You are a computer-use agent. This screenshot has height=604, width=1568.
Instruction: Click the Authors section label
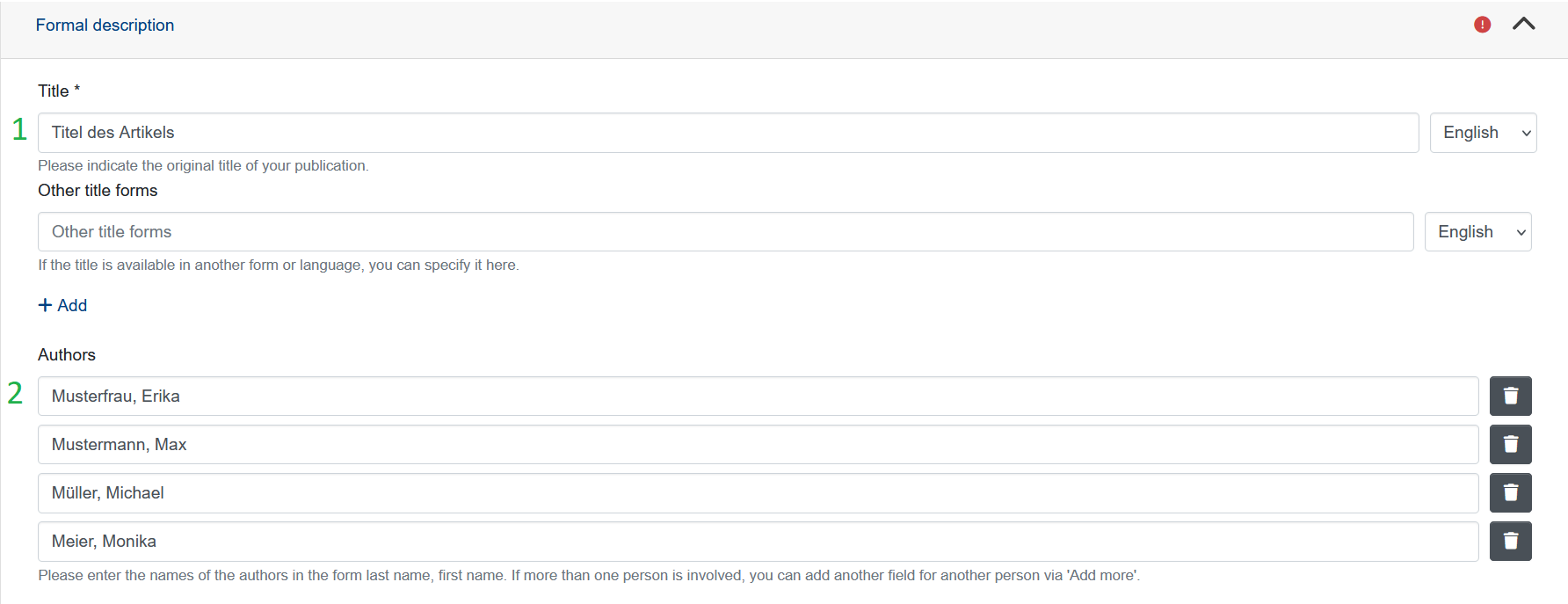(67, 355)
